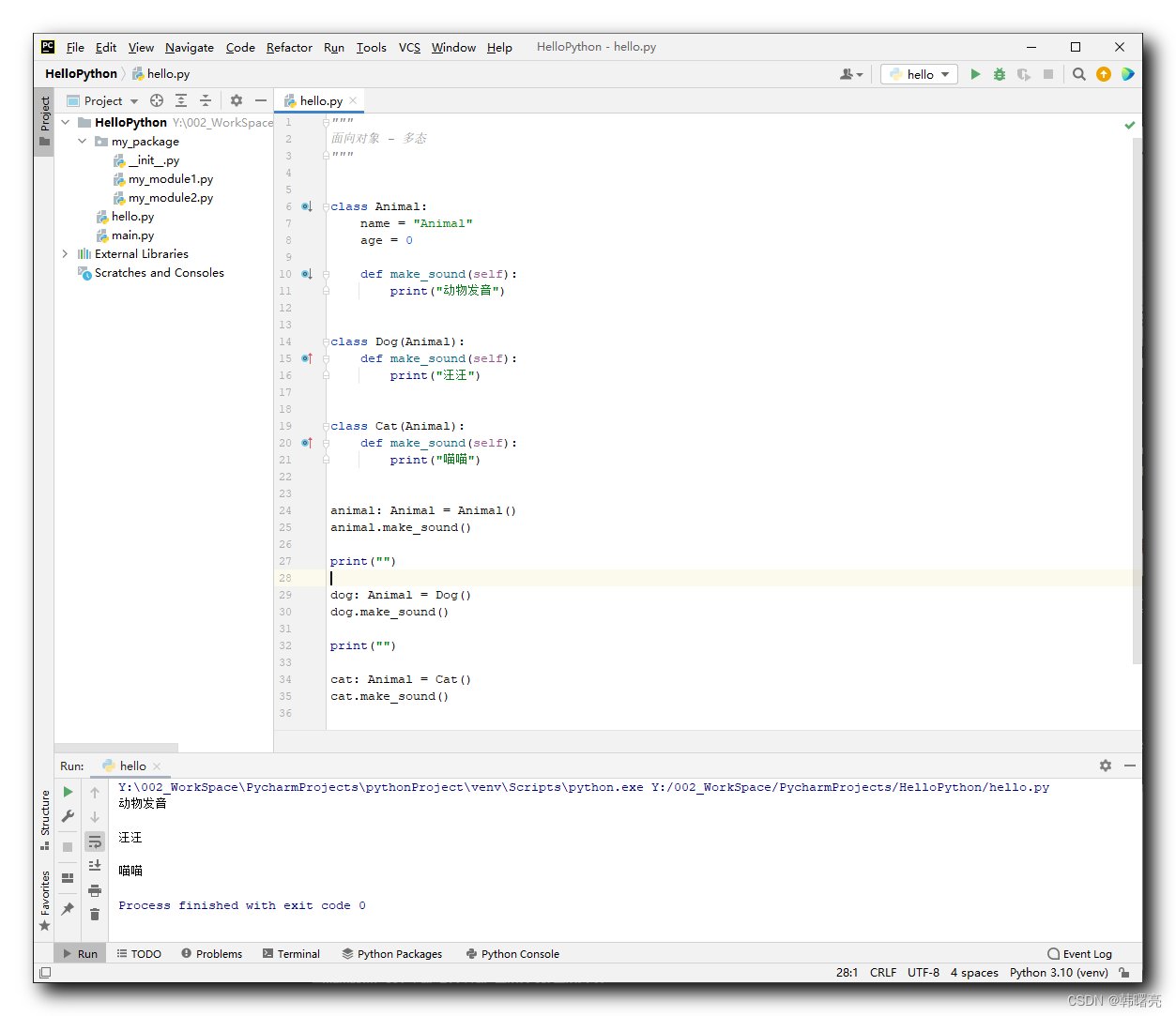Select opened file locate target icon
The height and width of the screenshot is (1016, 1176).
coord(157,100)
